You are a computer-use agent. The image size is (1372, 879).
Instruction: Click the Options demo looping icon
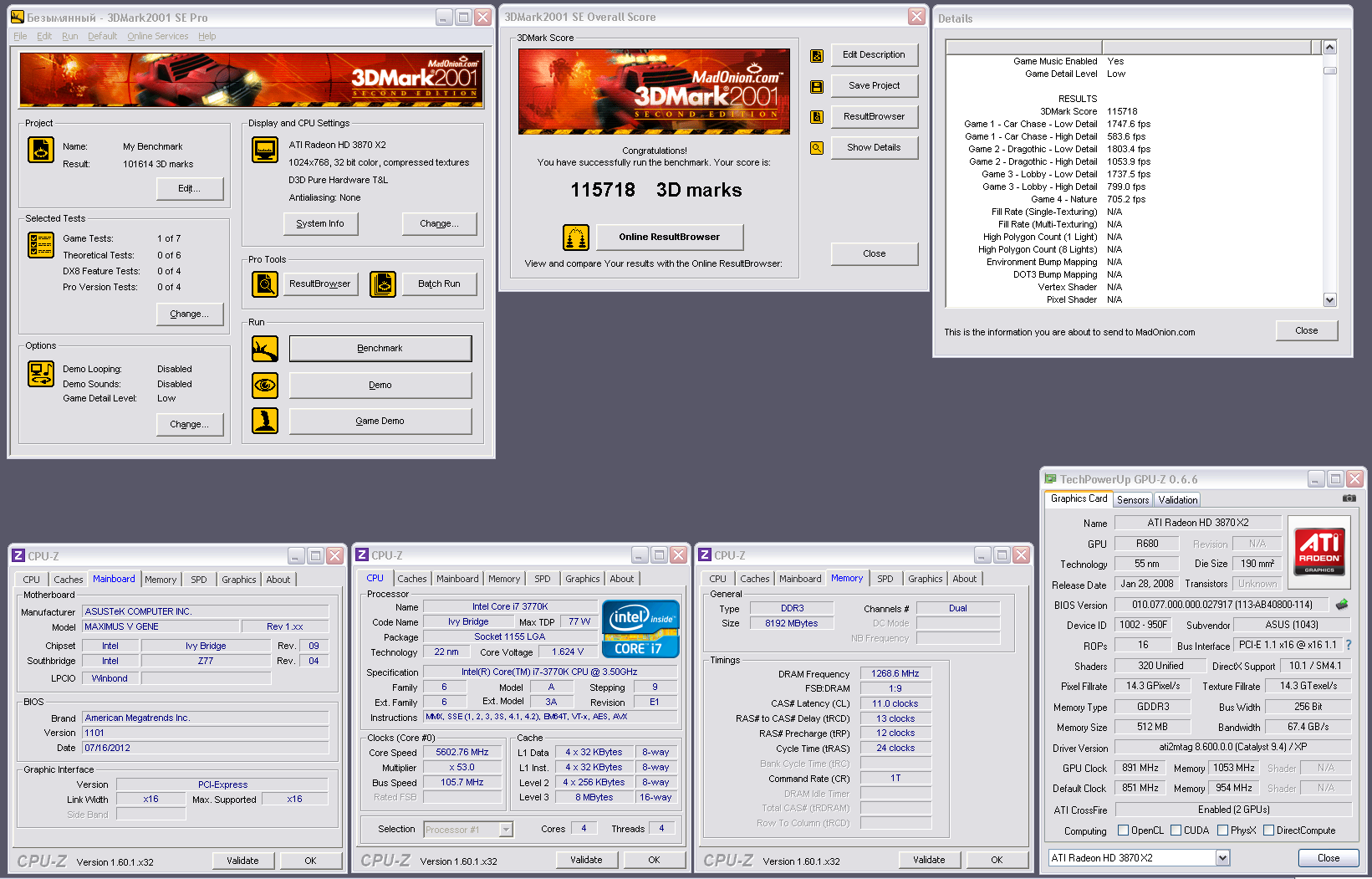click(x=41, y=374)
